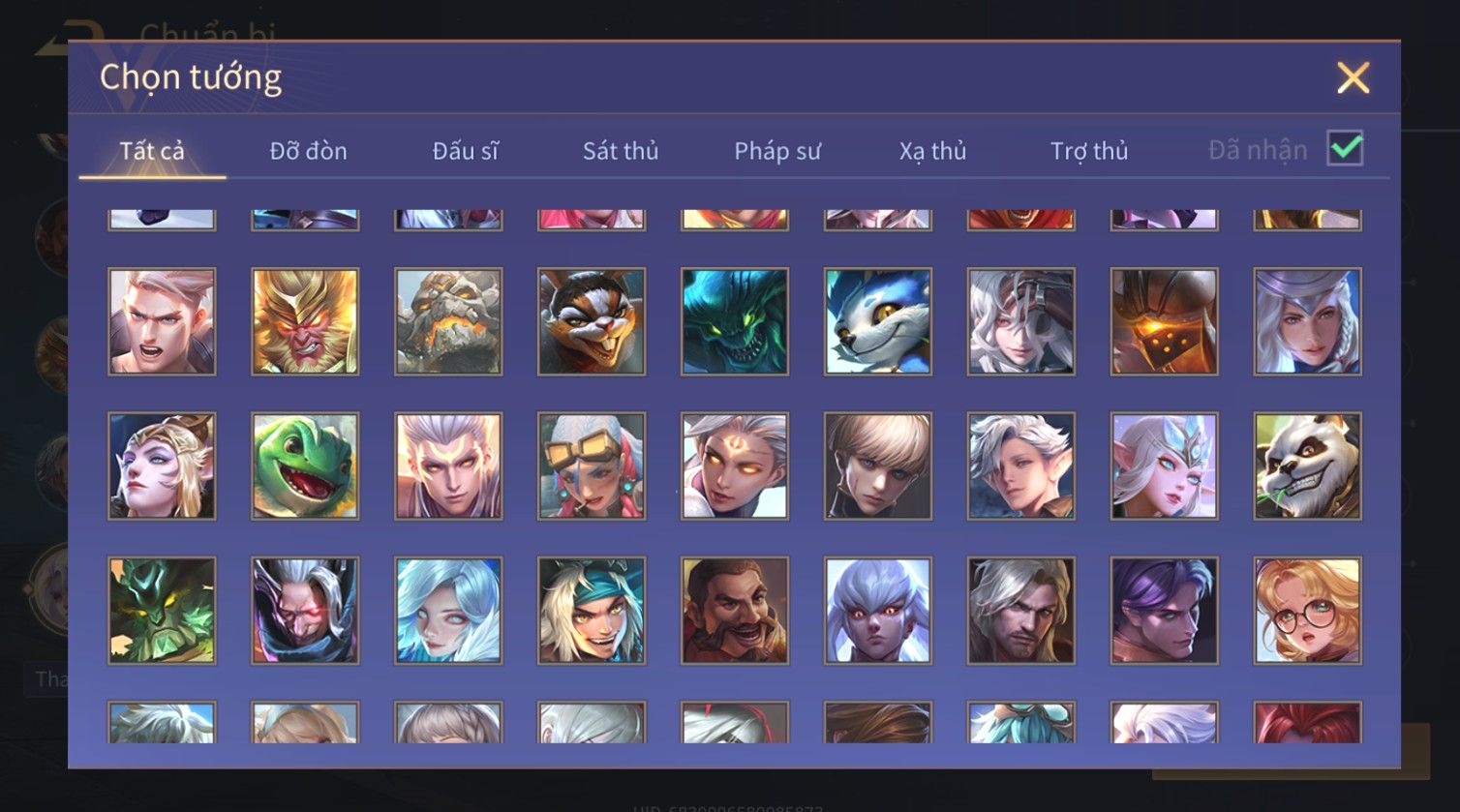Select the golden monkey king hero portrait

click(x=305, y=321)
